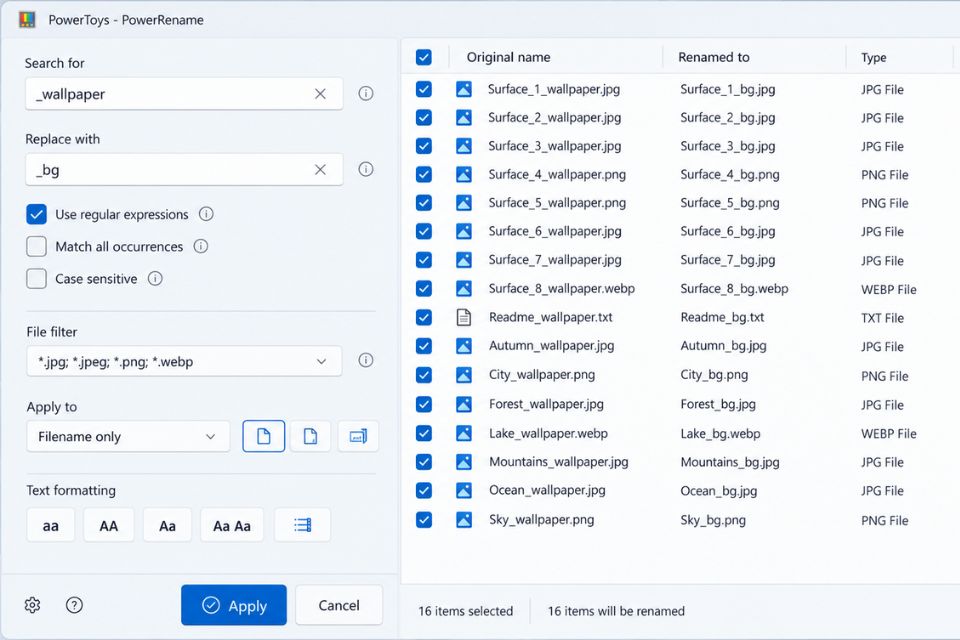Viewport: 960px width, 640px height.
Task: Click the Cancel button
Action: [x=339, y=605]
